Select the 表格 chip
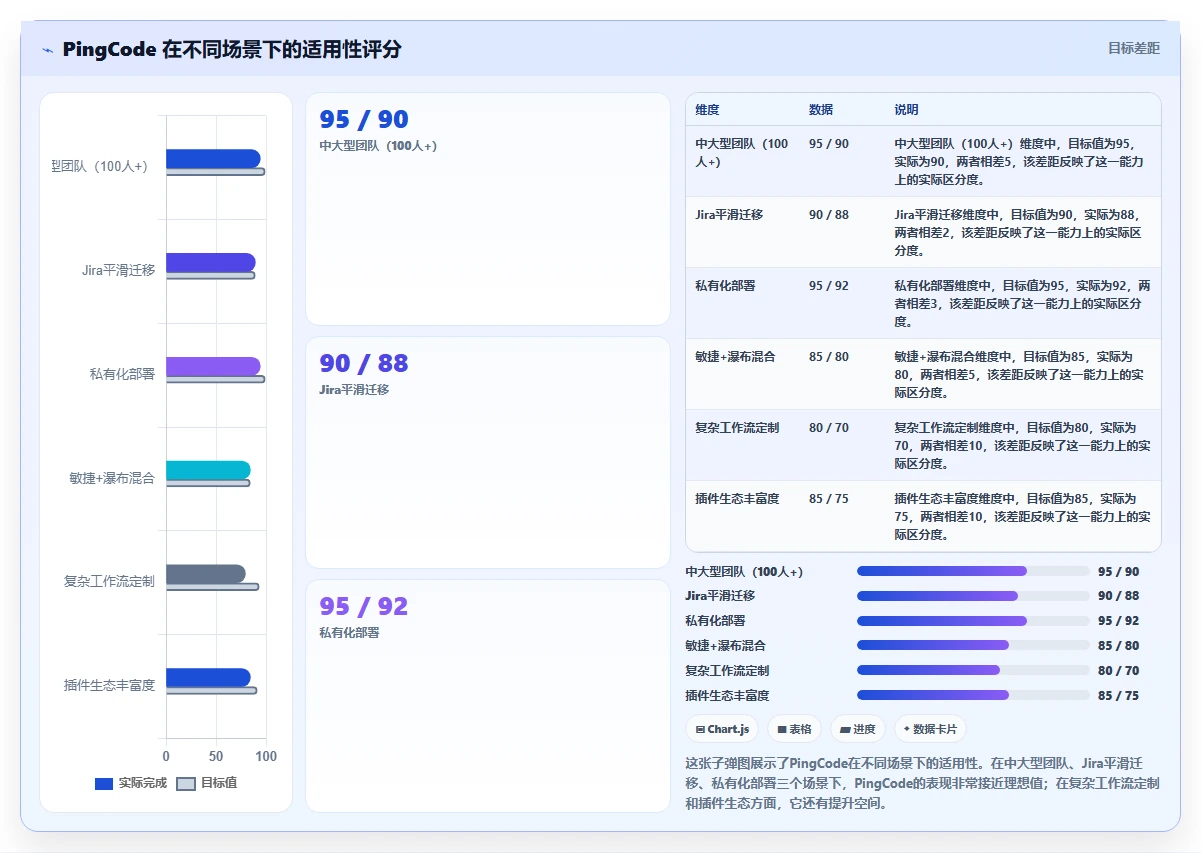The image size is (1201, 853). tap(794, 729)
